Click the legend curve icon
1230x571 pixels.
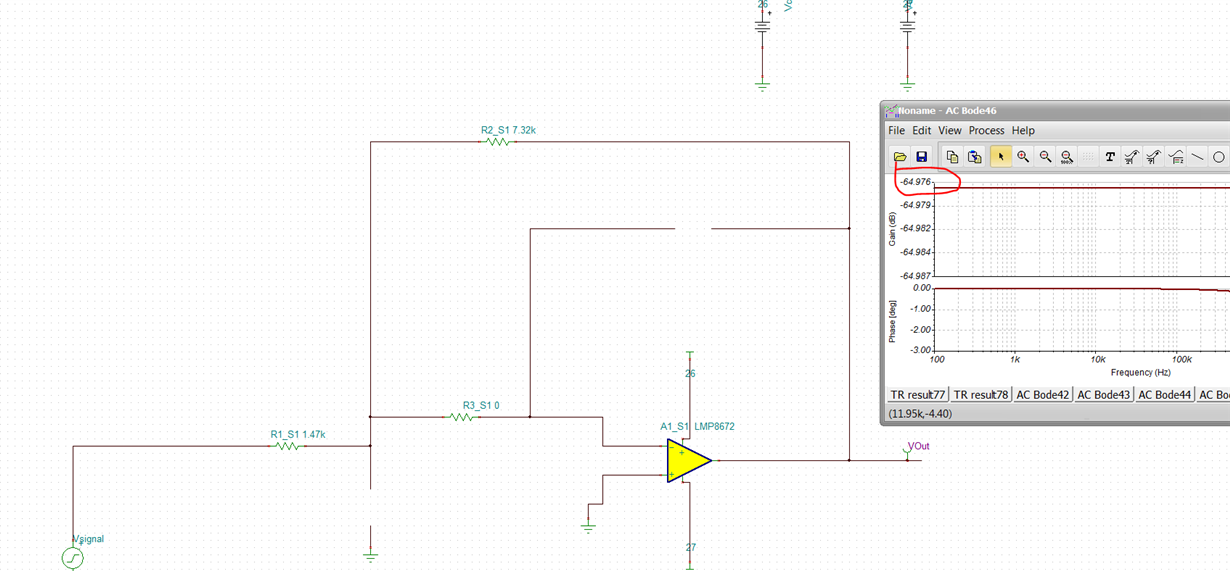click(1175, 157)
